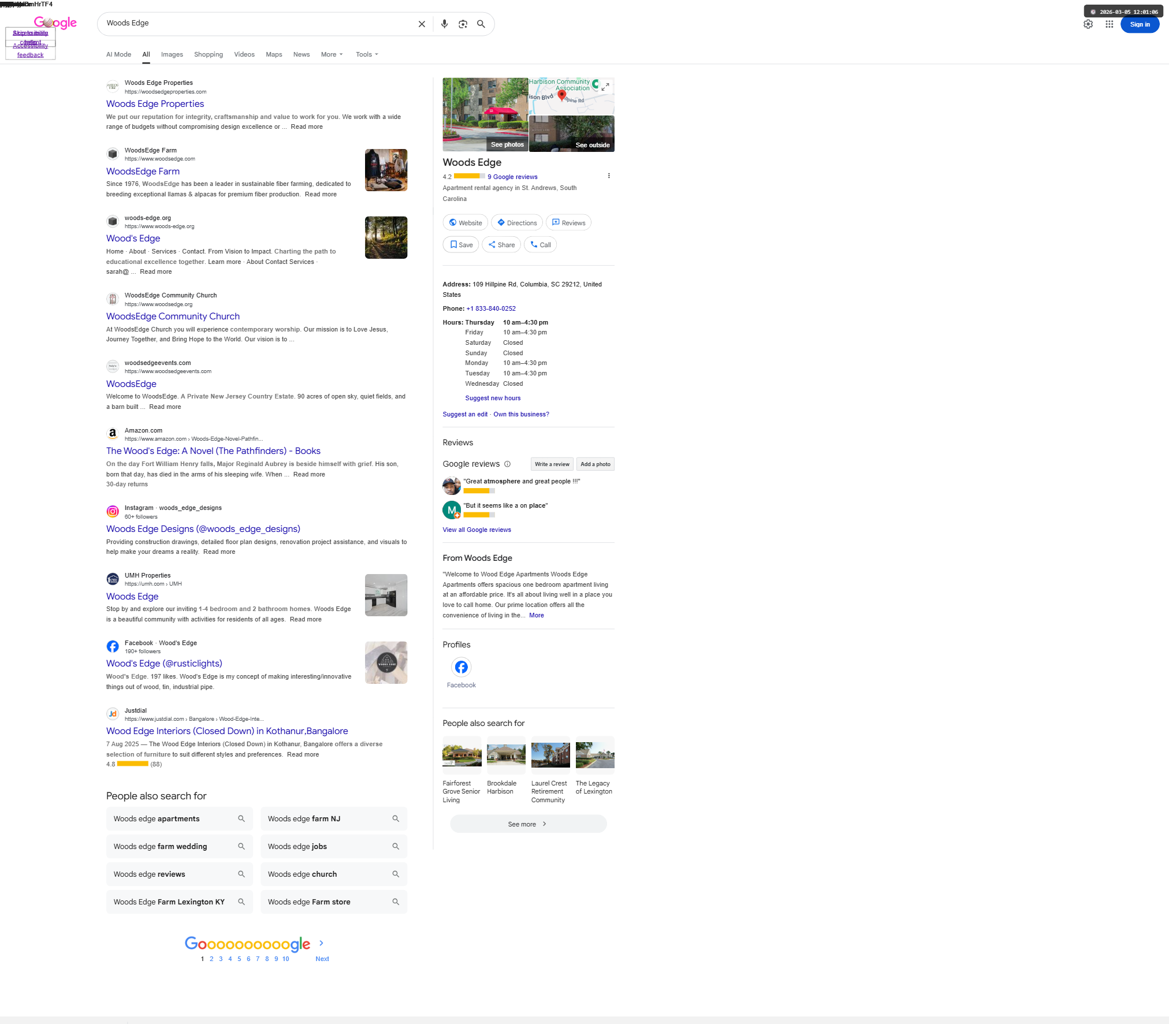This screenshot has height=1024, width=1176.
Task: Switch to the Videos tab
Action: coord(244,54)
